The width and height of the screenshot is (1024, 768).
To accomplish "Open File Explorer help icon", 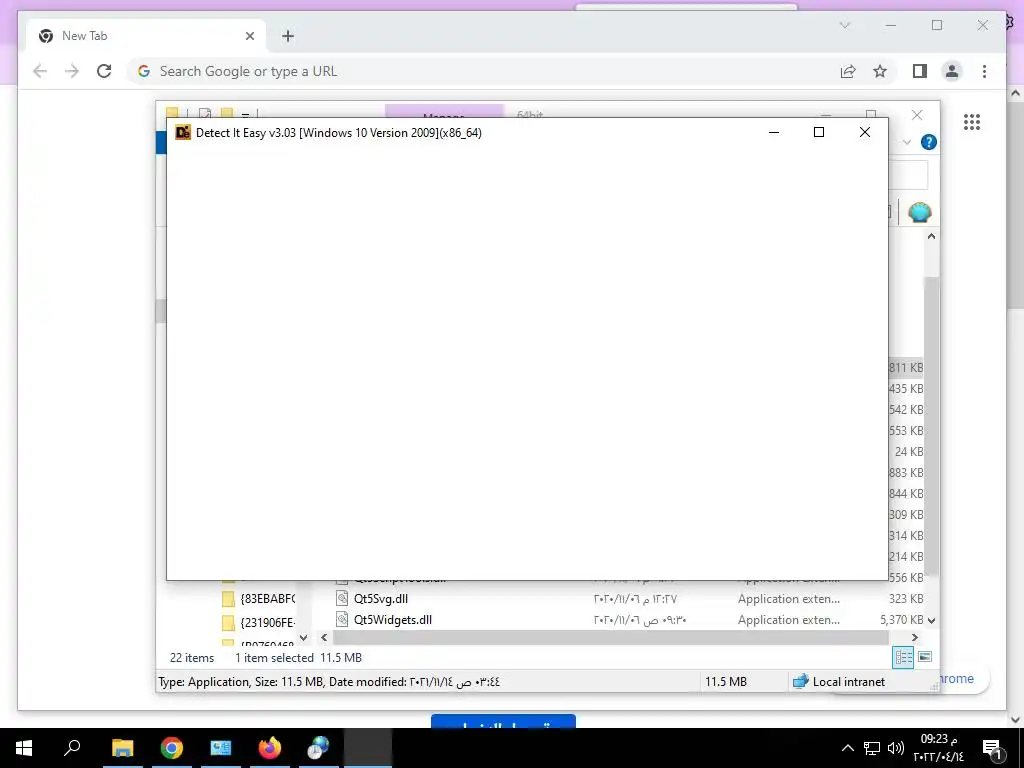I will [x=928, y=142].
